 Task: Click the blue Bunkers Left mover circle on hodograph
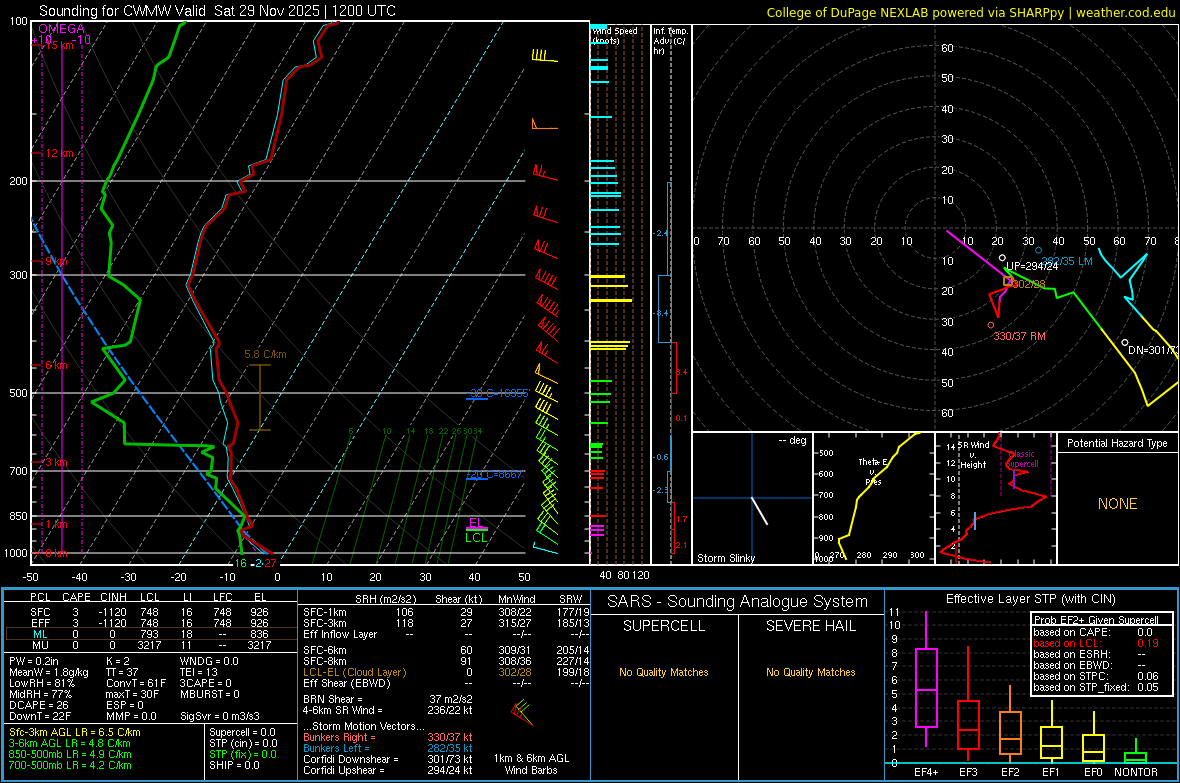[1039, 251]
